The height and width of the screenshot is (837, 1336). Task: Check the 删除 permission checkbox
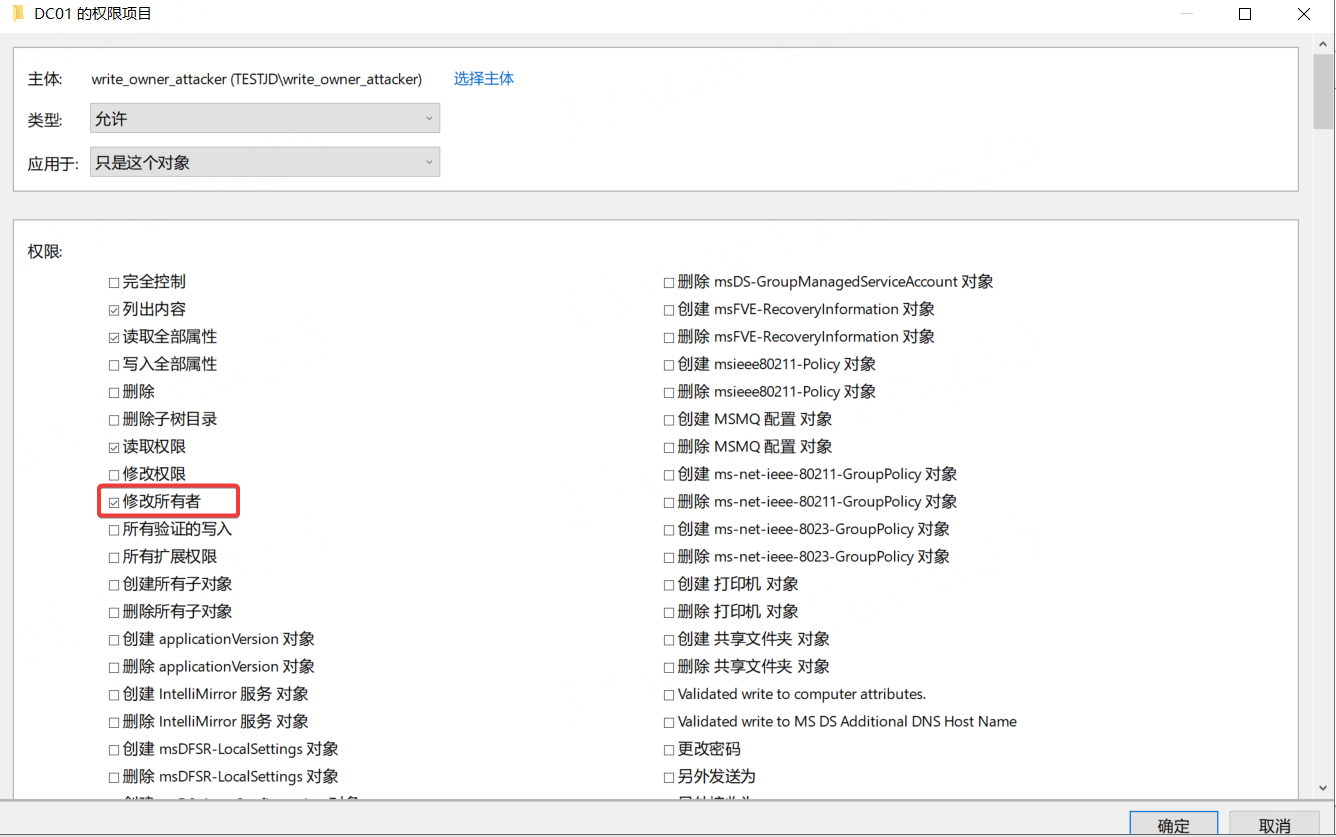114,393
